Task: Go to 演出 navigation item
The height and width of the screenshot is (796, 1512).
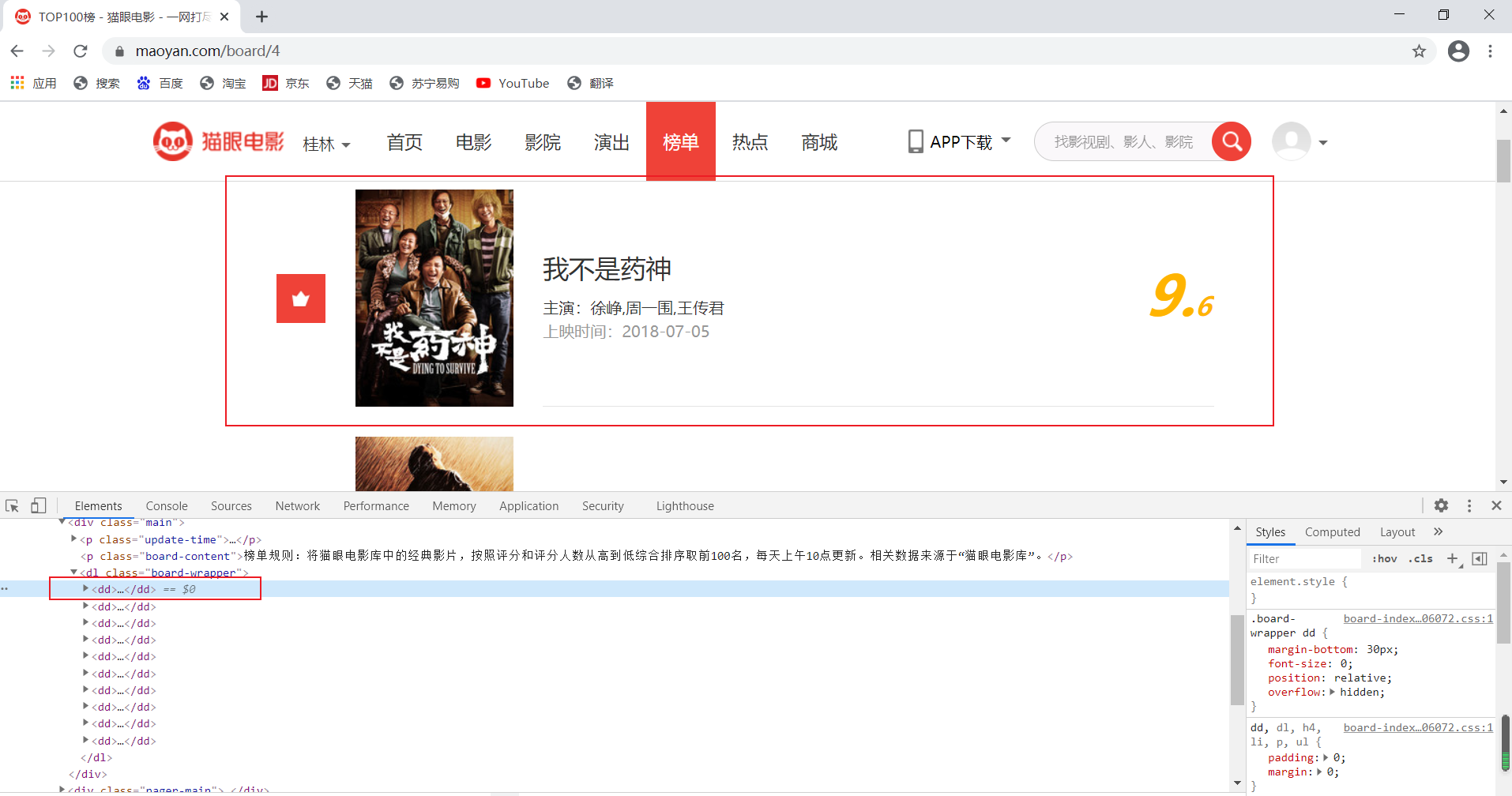Action: coord(611,142)
